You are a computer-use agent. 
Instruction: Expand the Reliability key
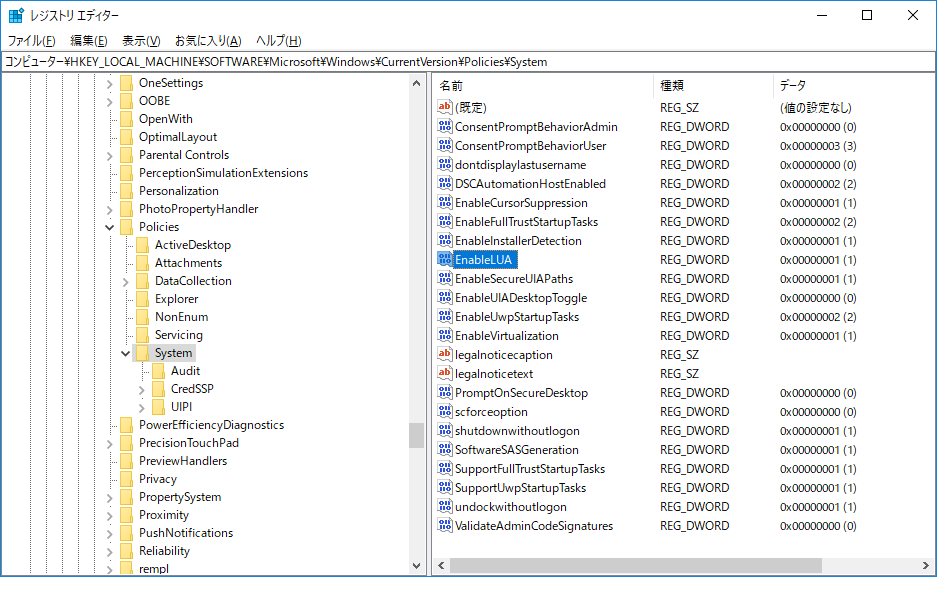pyautogui.click(x=109, y=551)
